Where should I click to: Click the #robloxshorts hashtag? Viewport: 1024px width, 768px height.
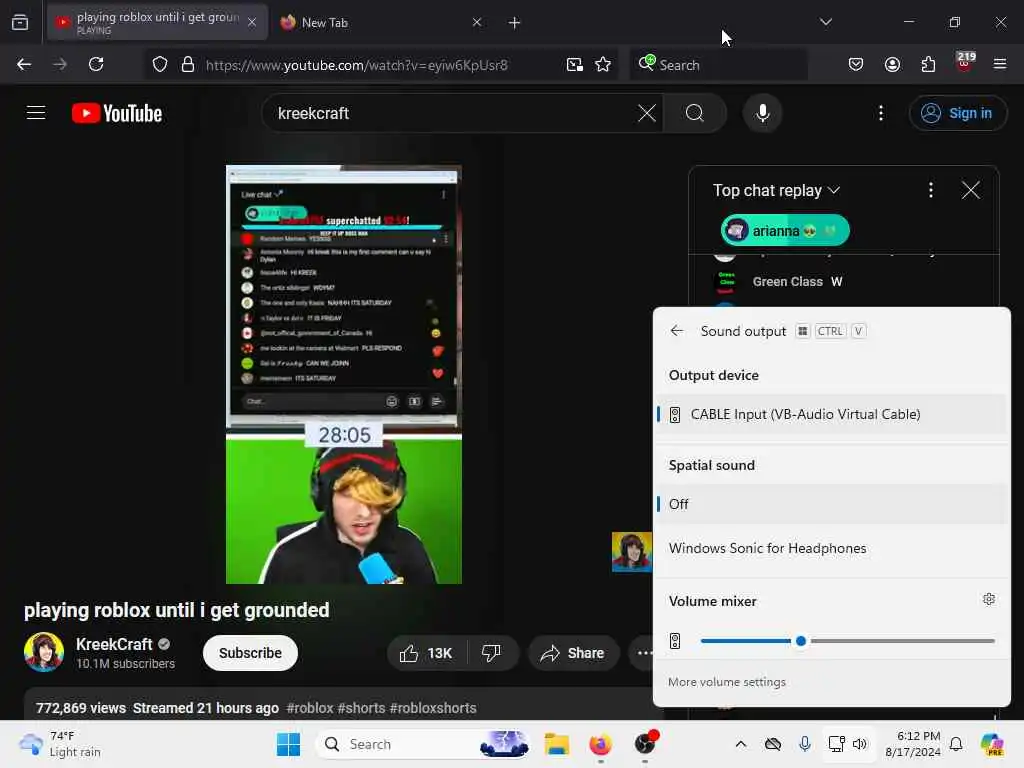point(433,708)
